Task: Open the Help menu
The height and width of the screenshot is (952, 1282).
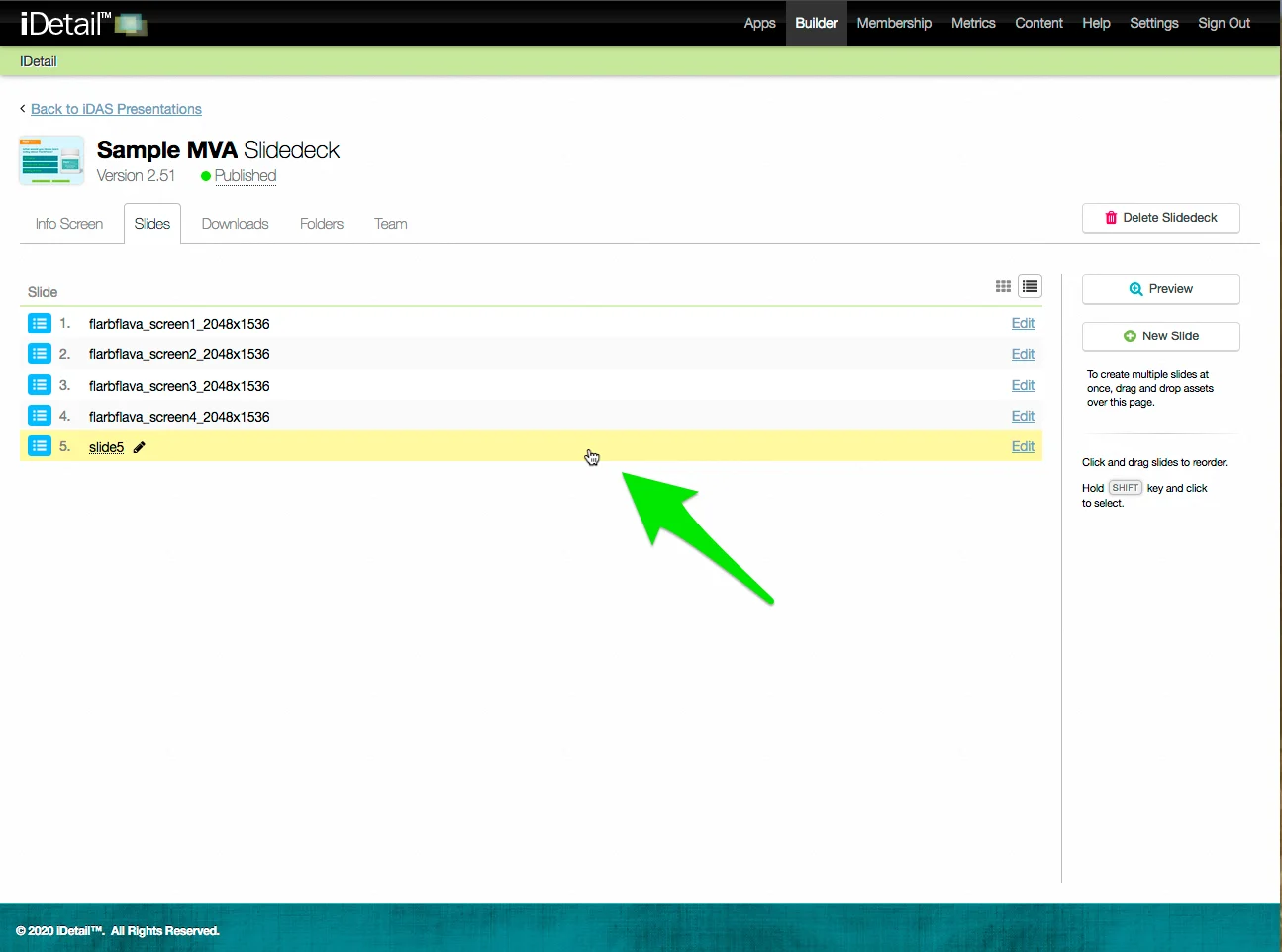Action: (1096, 23)
